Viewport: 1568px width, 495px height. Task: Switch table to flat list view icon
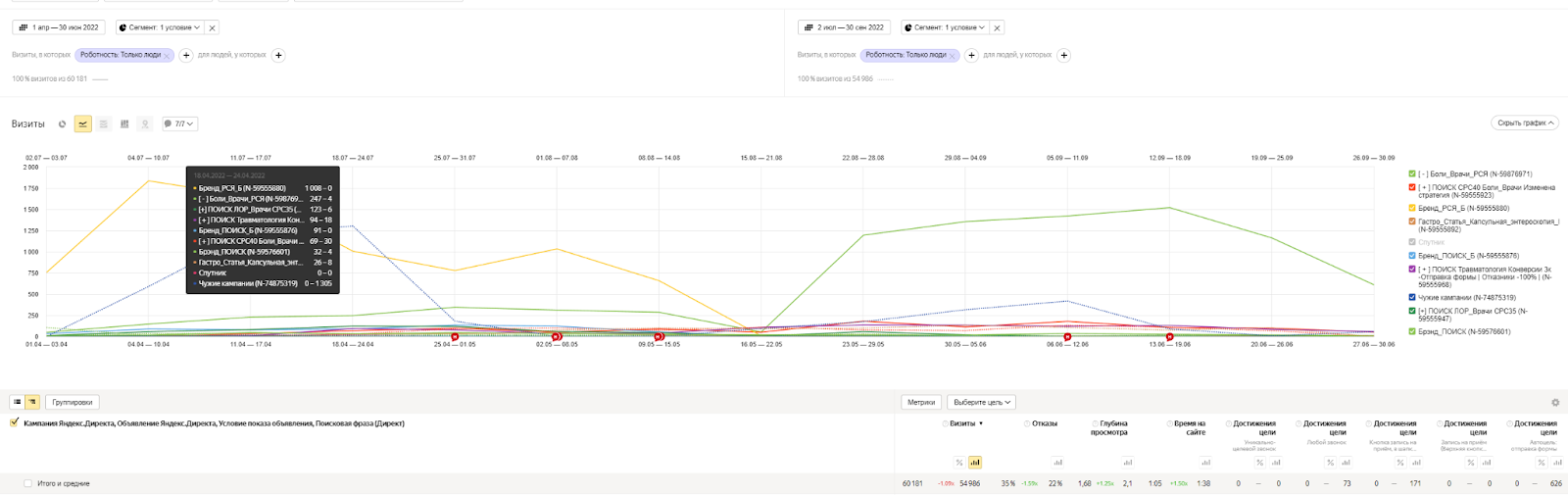tap(18, 402)
